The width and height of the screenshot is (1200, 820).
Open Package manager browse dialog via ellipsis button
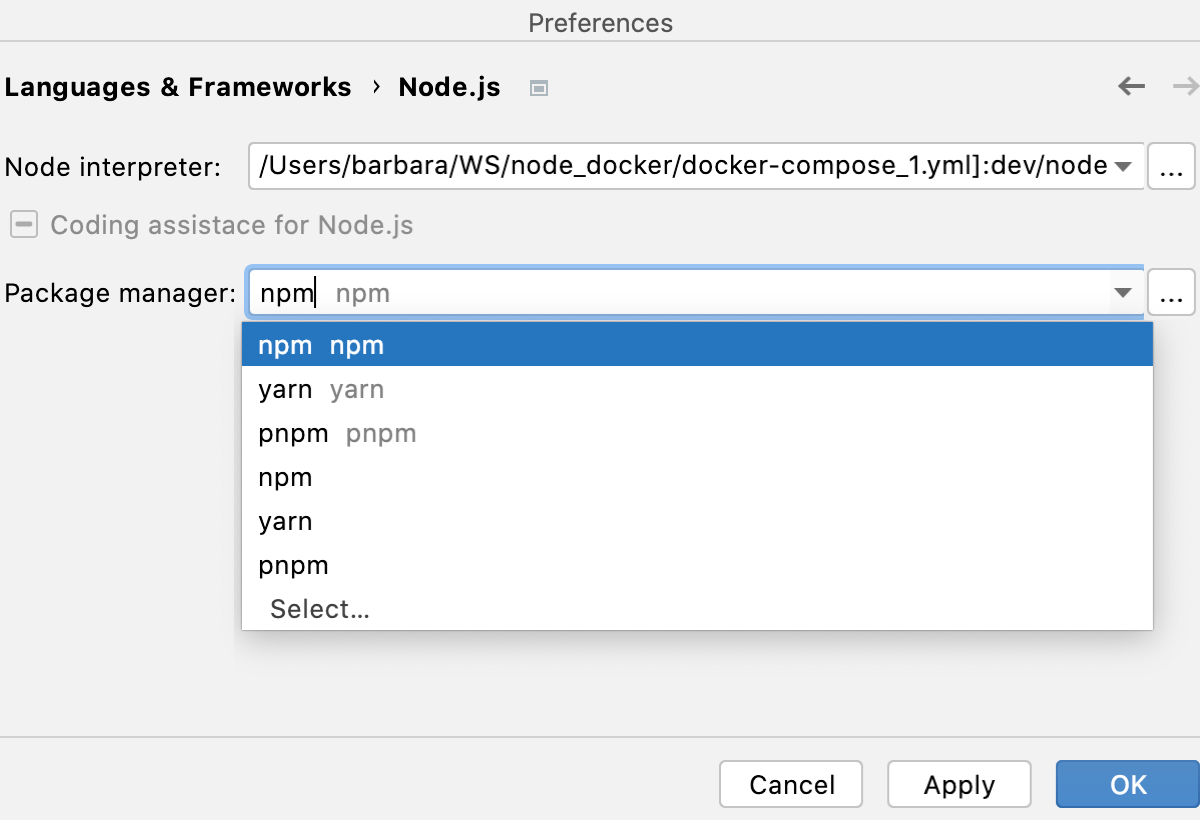1172,292
